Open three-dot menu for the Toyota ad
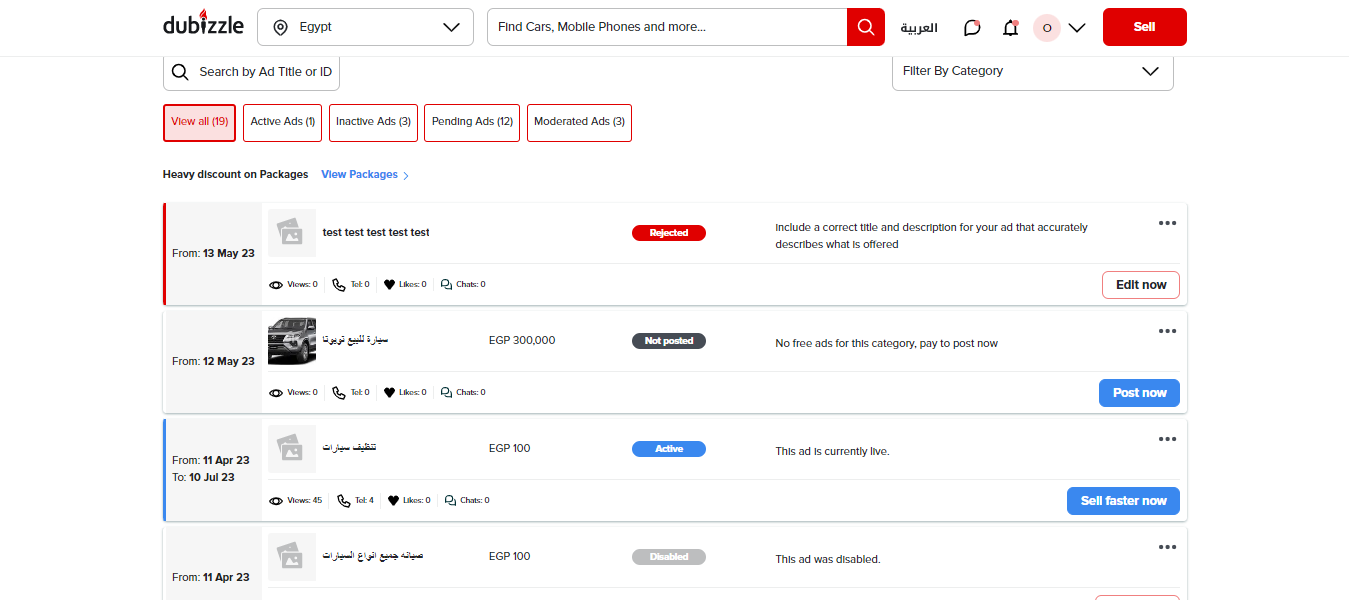1349x600 pixels. tap(1167, 331)
